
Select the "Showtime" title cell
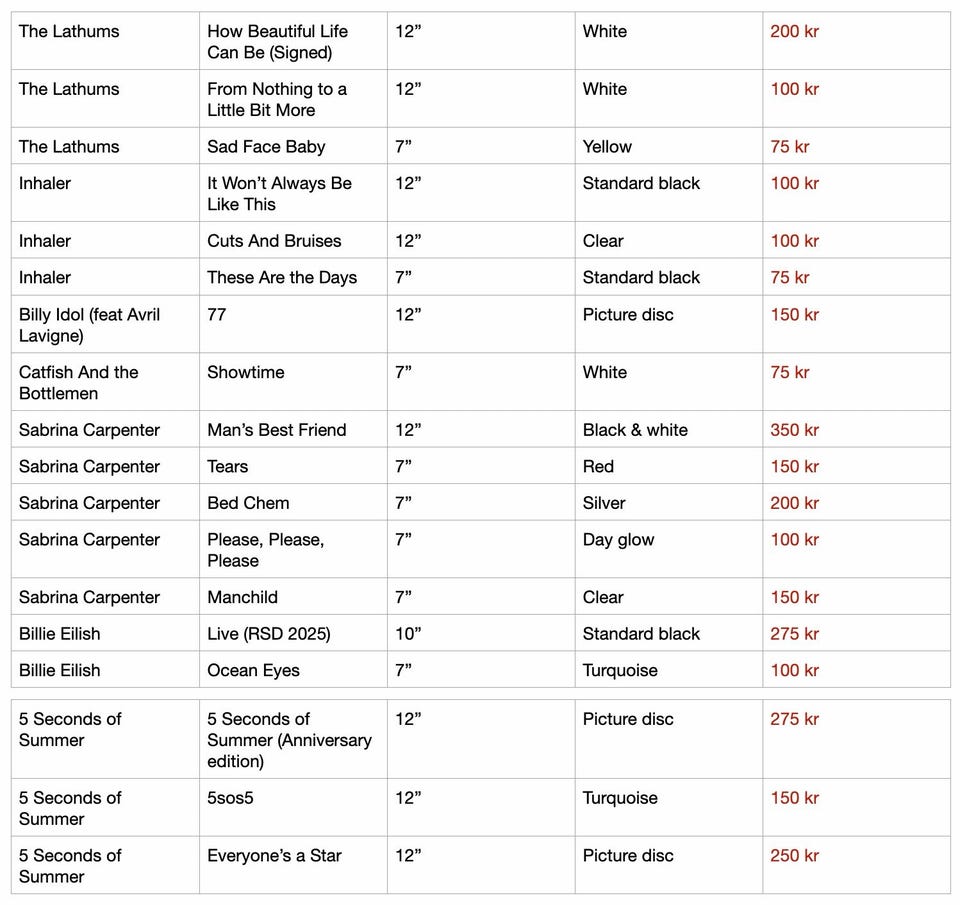246,373
